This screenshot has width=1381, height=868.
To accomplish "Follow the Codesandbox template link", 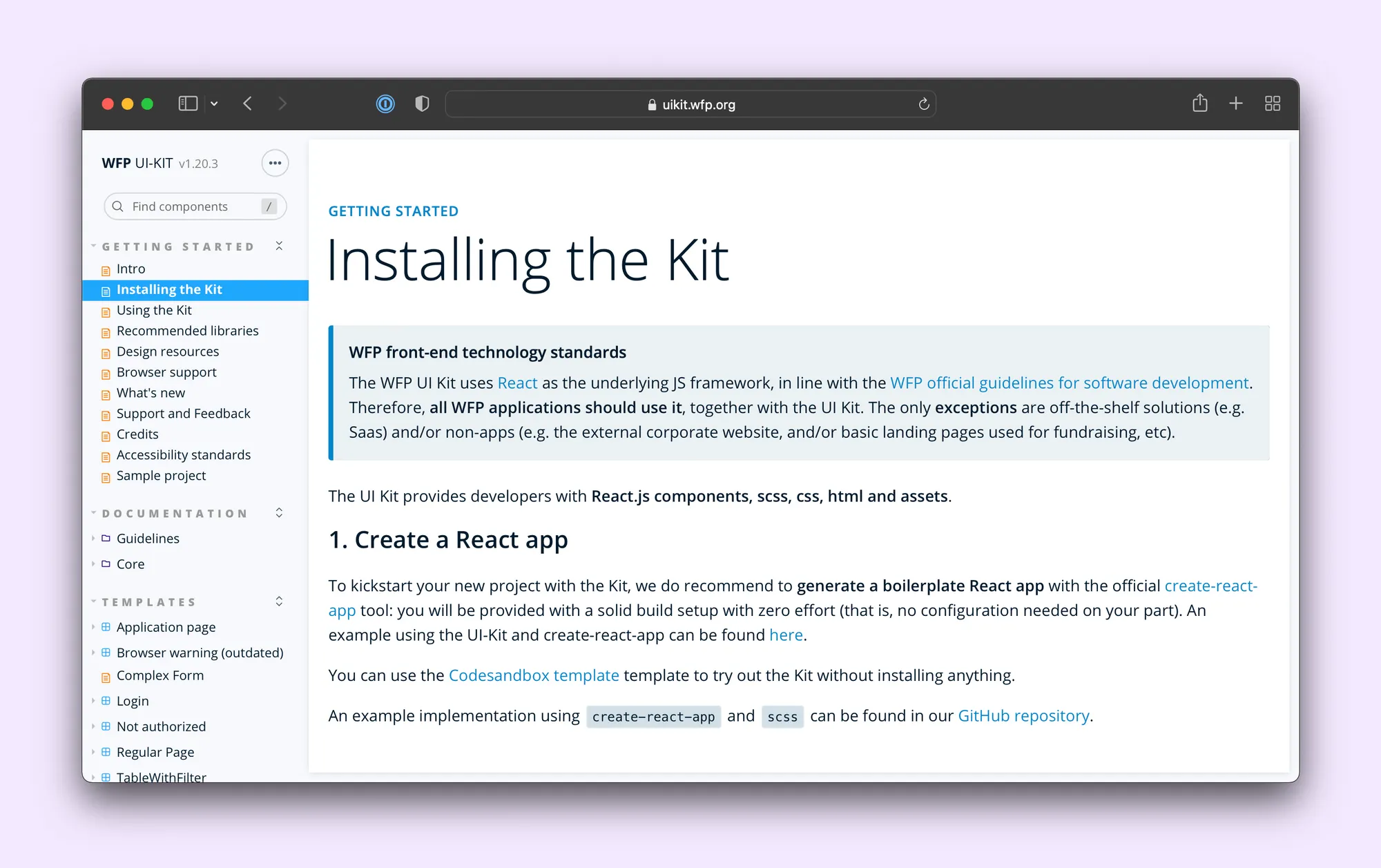I will (x=533, y=675).
